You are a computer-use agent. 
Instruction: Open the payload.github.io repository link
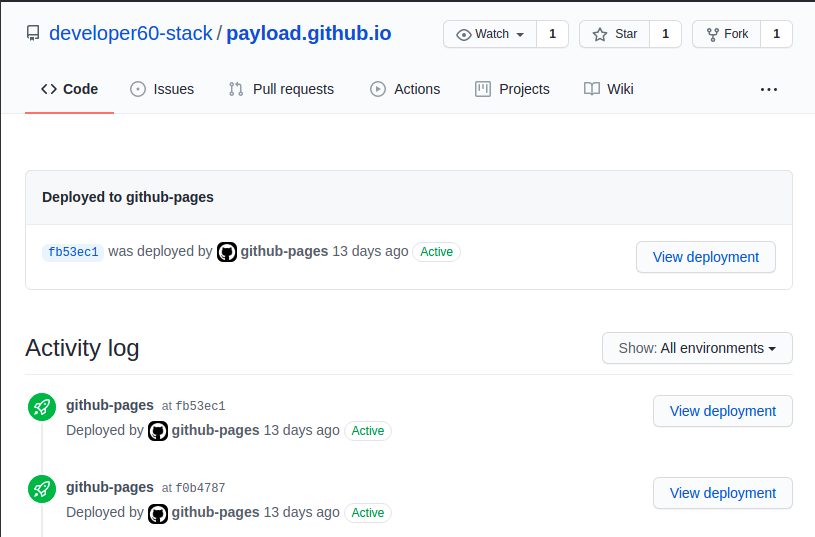(309, 33)
